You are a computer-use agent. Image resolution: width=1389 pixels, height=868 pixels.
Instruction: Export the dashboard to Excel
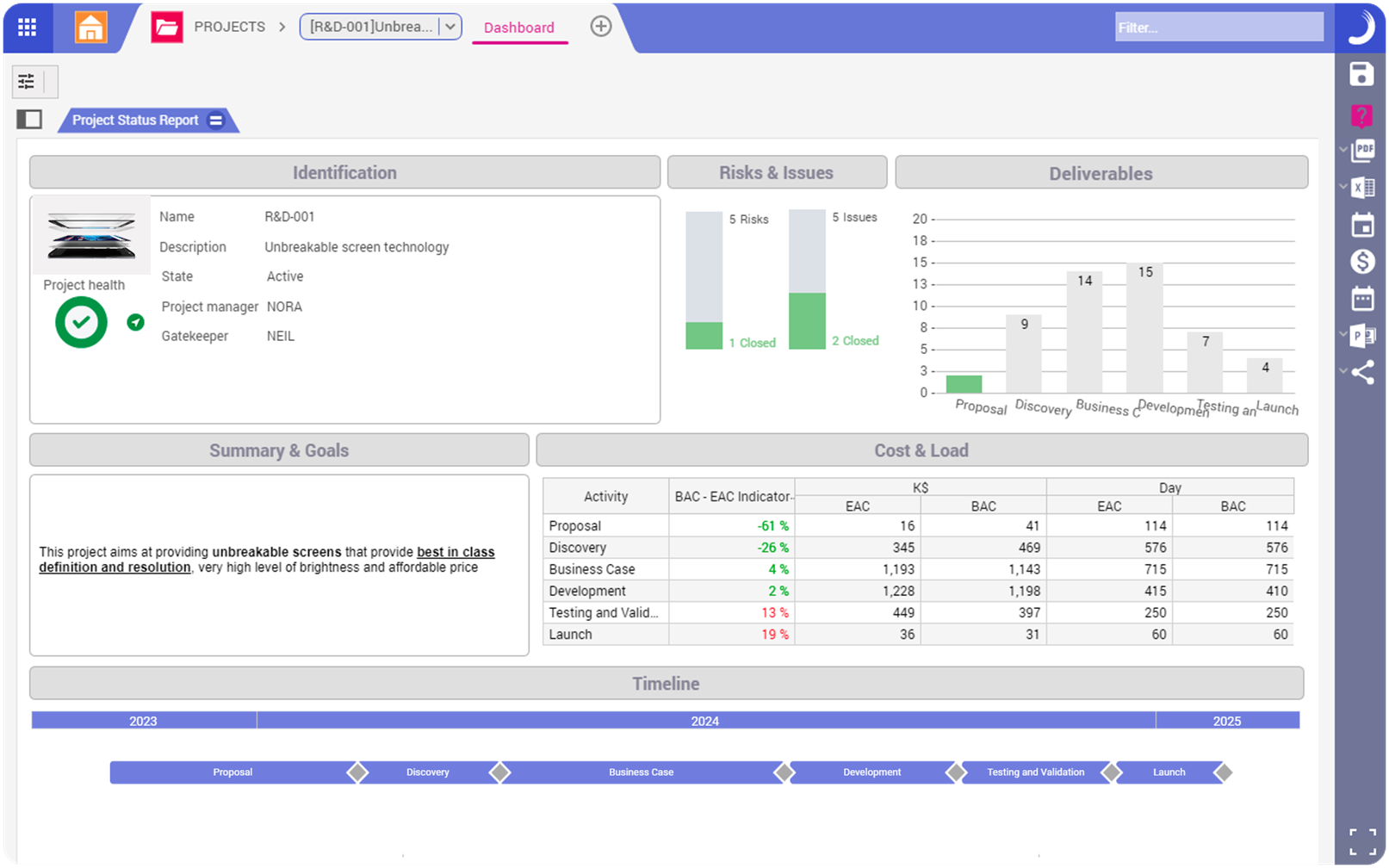[1364, 187]
